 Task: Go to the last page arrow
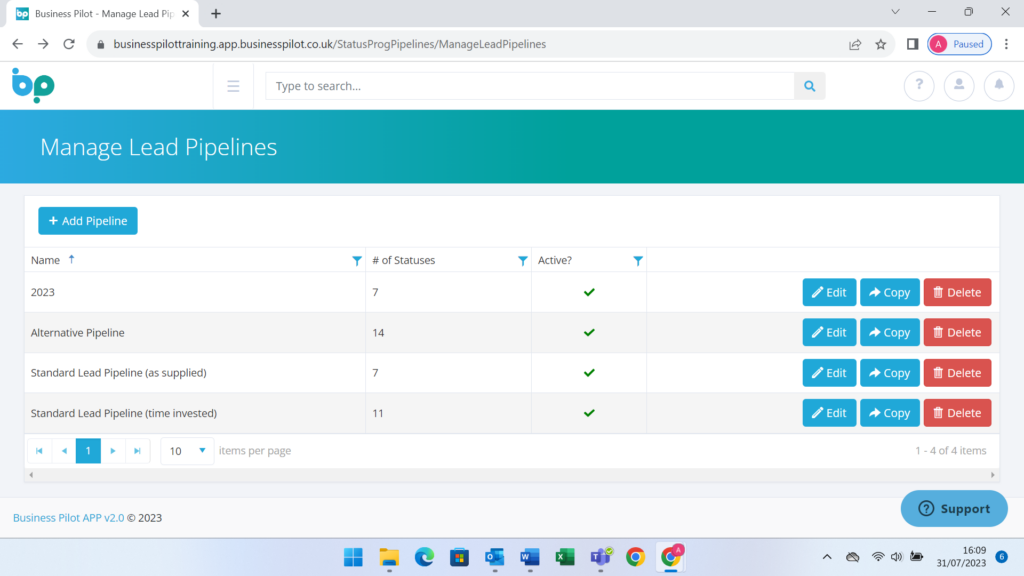(138, 451)
